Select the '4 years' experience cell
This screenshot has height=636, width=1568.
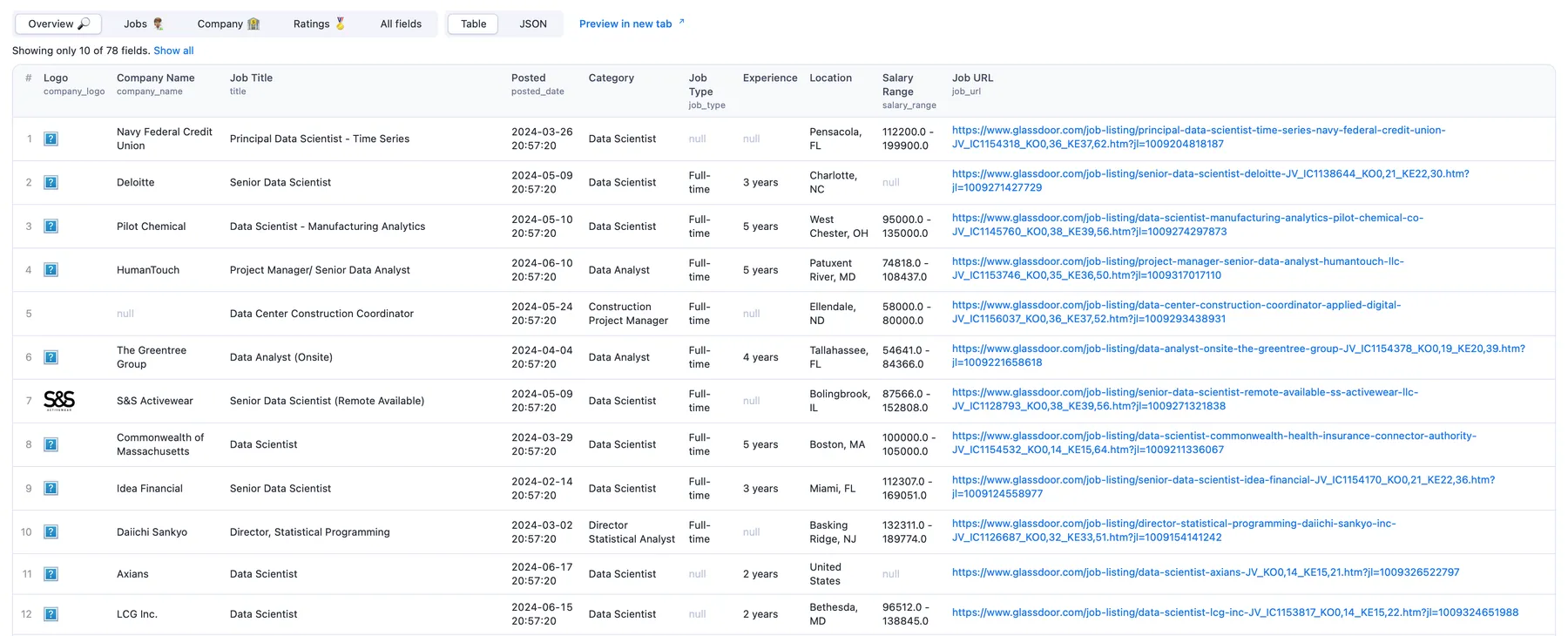pyautogui.click(x=760, y=357)
